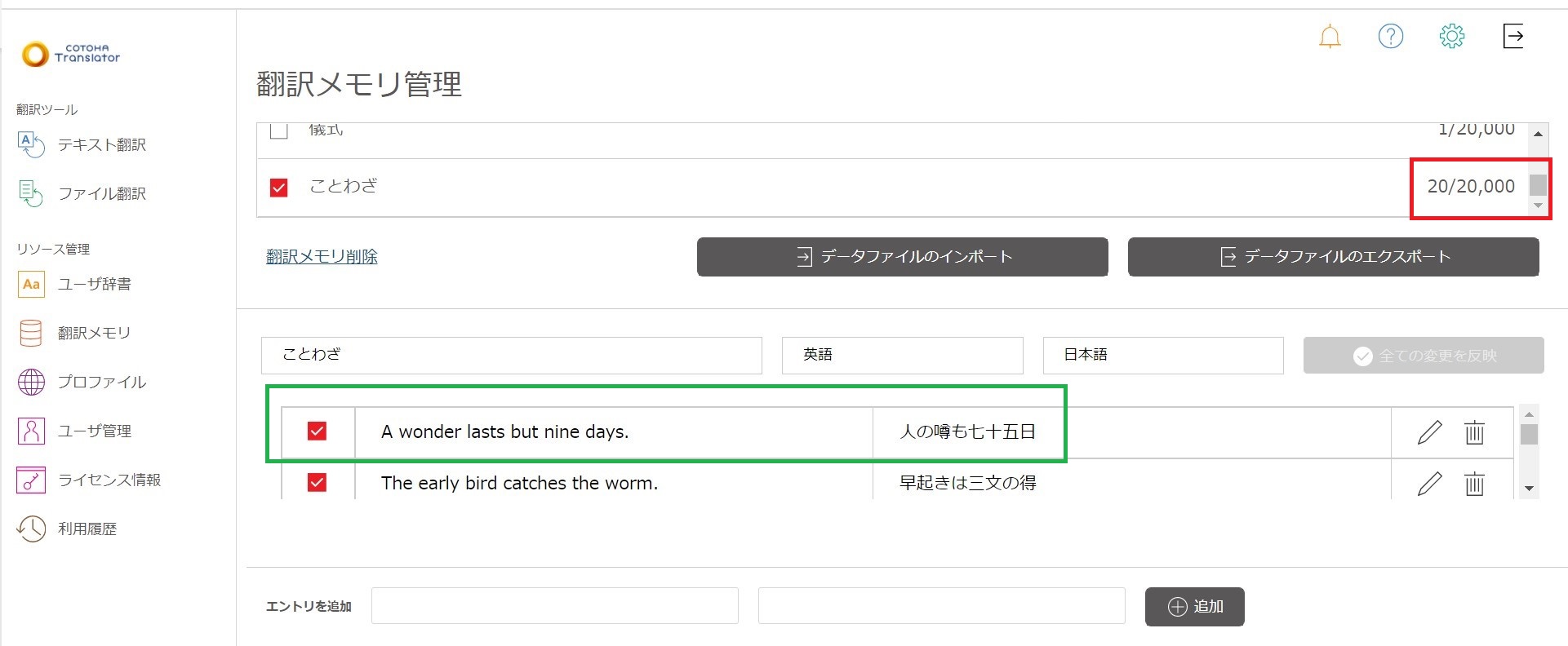Click the first エントリを追加 input field

click(x=554, y=606)
